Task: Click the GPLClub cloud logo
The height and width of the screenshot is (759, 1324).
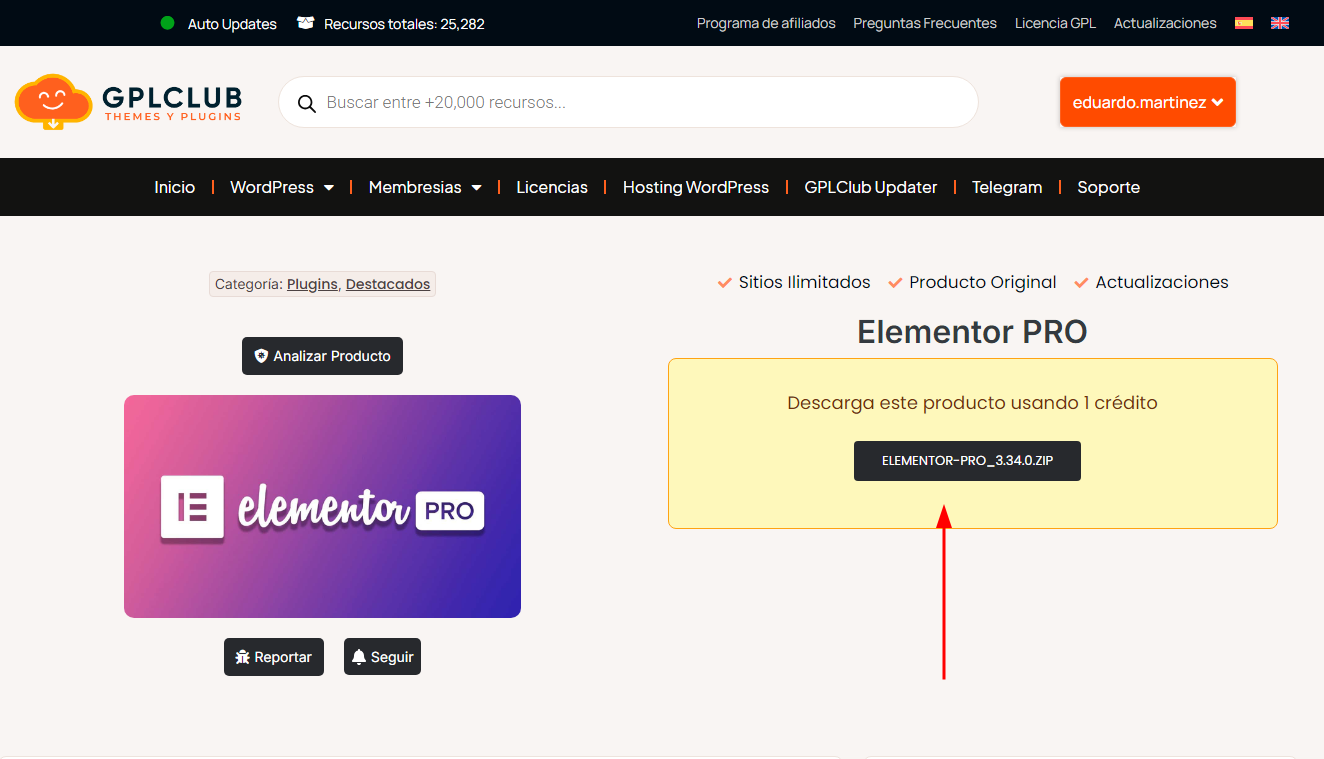Action: [x=129, y=102]
